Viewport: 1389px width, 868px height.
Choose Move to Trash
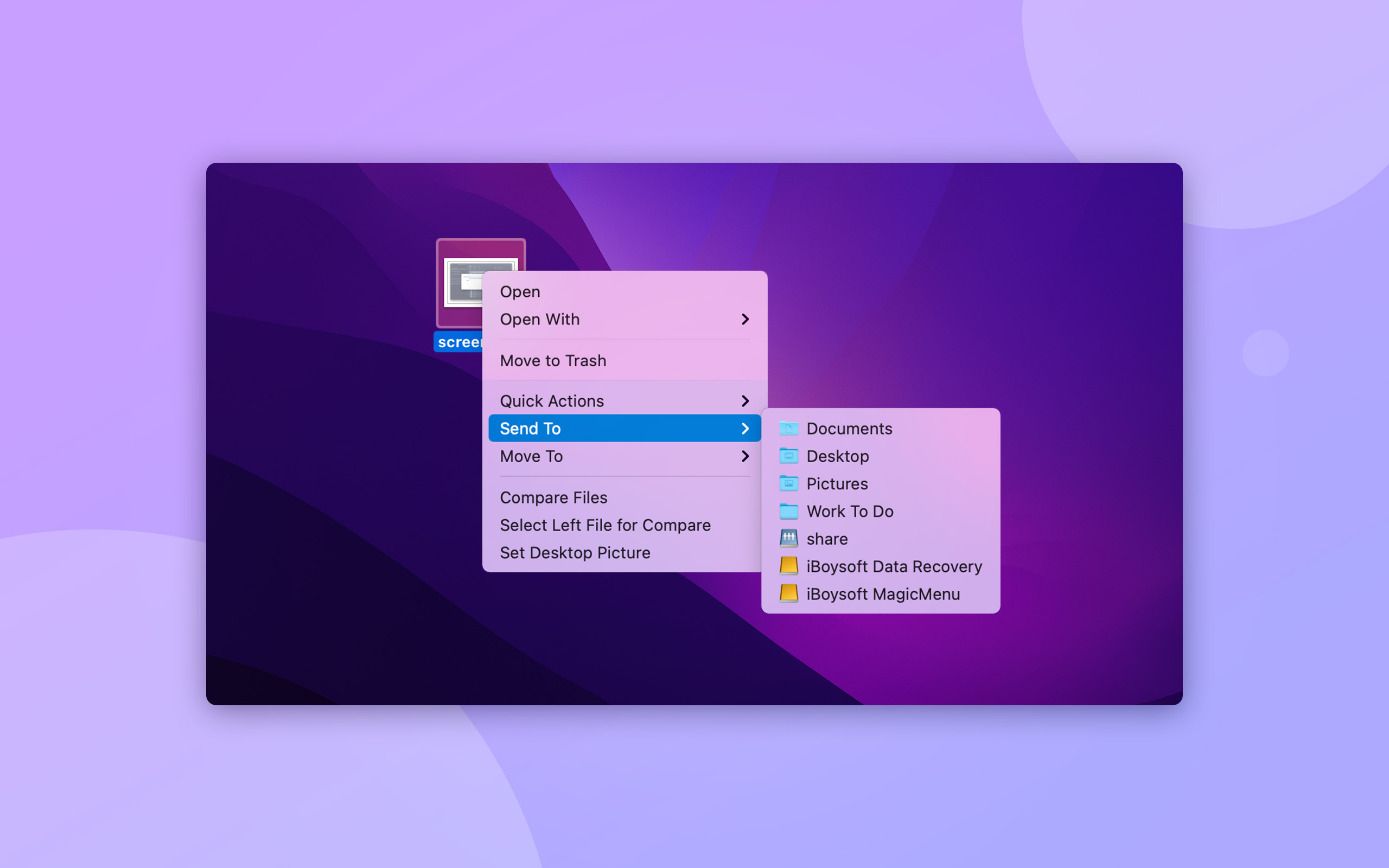coord(625,361)
